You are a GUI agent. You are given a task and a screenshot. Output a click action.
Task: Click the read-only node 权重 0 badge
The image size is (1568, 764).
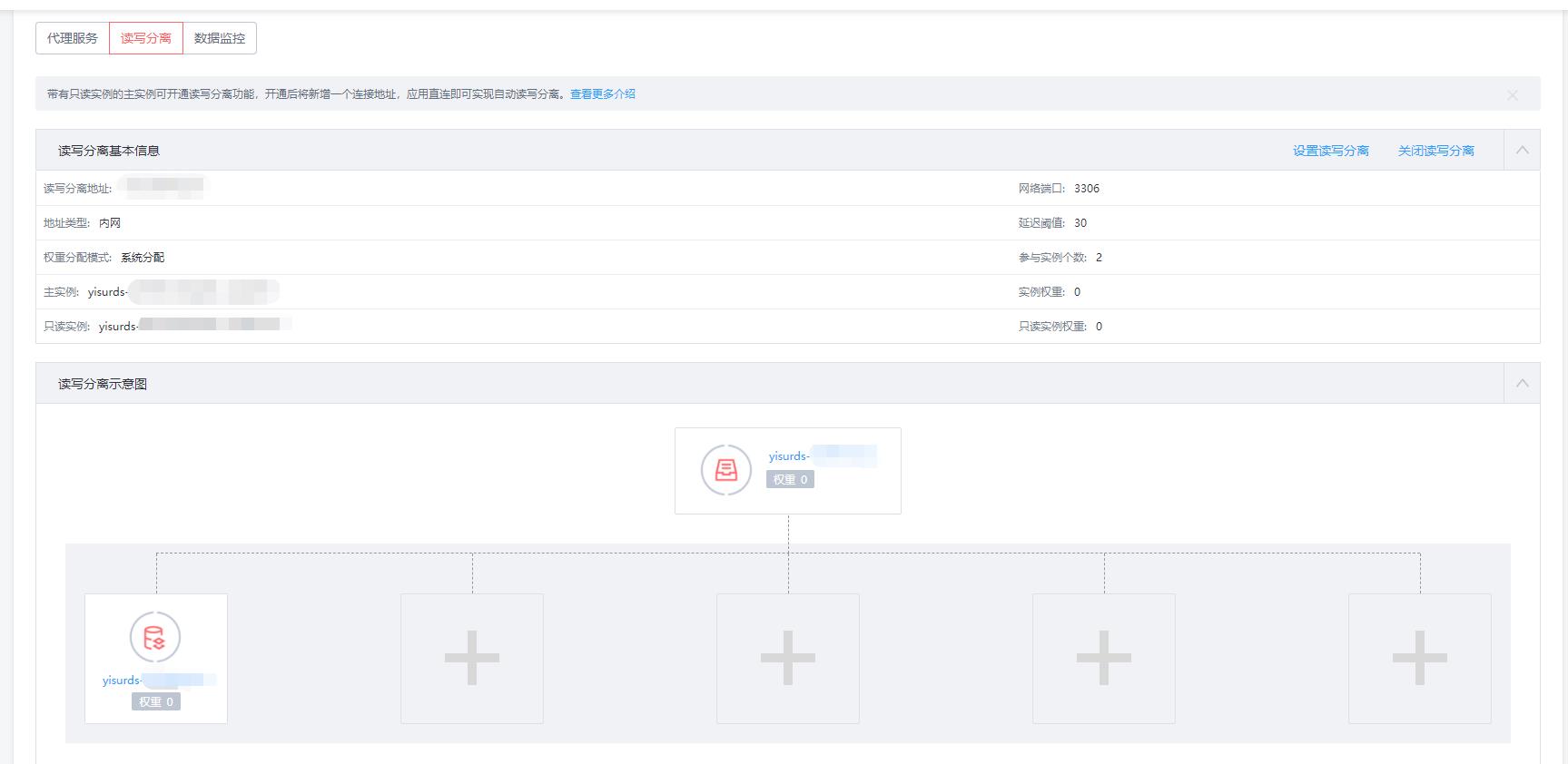pos(156,701)
